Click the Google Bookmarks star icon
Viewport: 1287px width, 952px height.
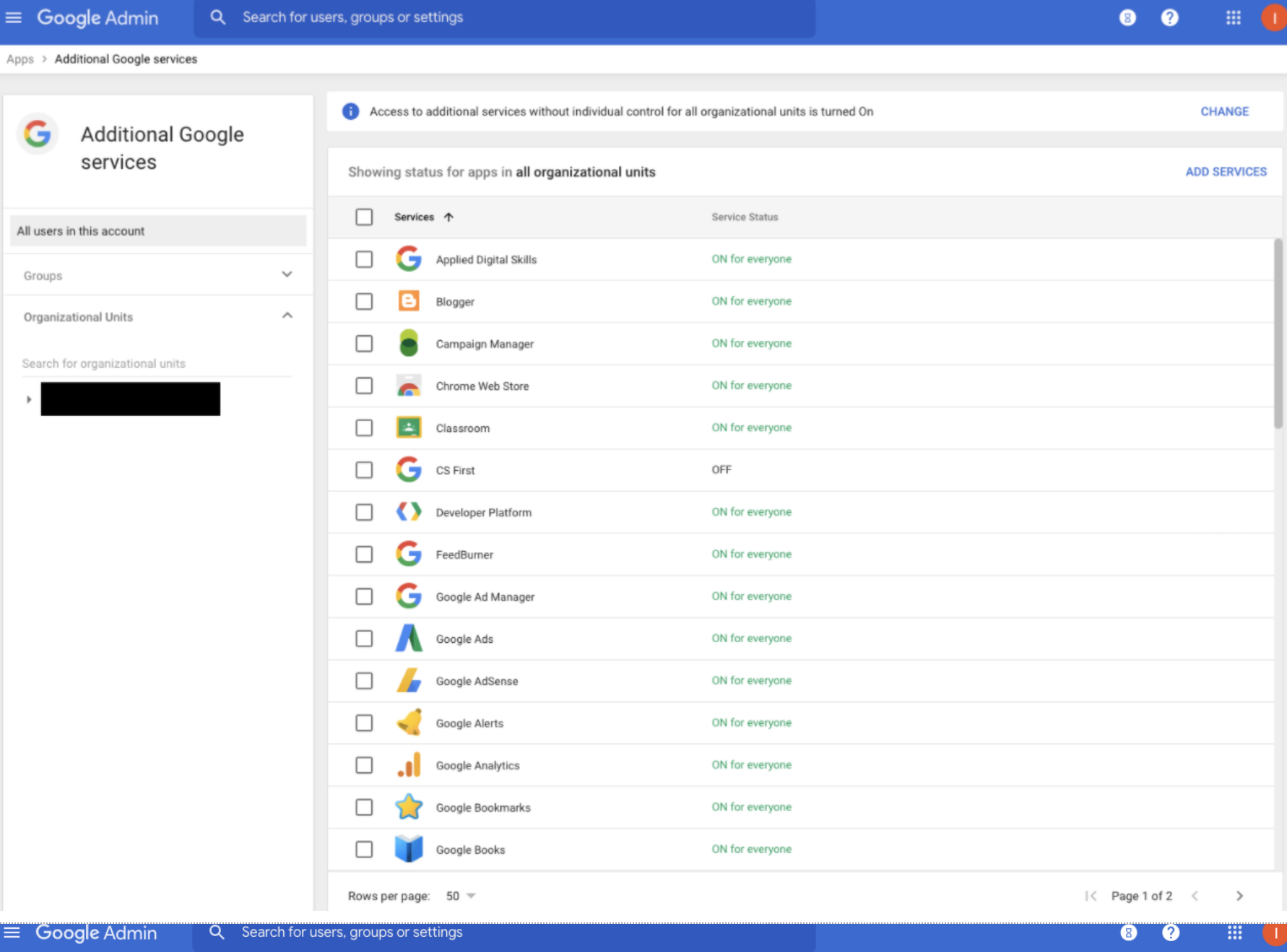(x=409, y=807)
